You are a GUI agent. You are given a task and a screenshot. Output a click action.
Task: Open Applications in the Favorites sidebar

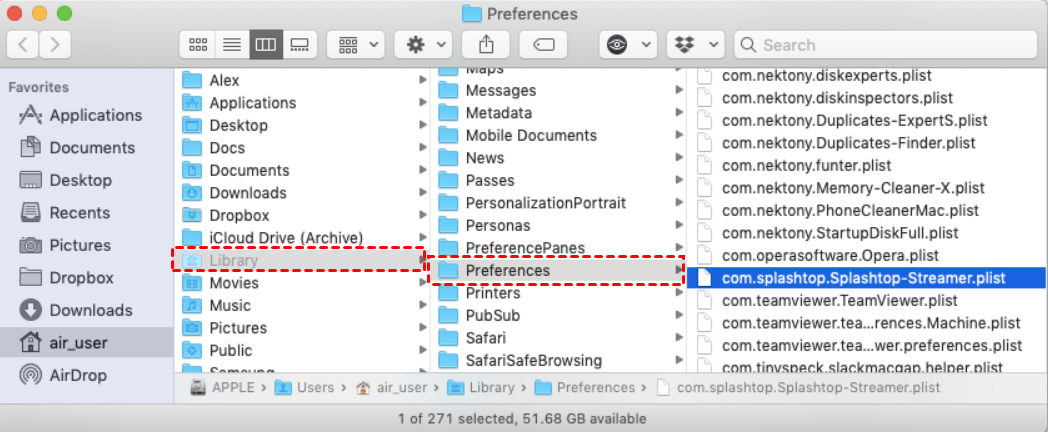[x=95, y=115]
